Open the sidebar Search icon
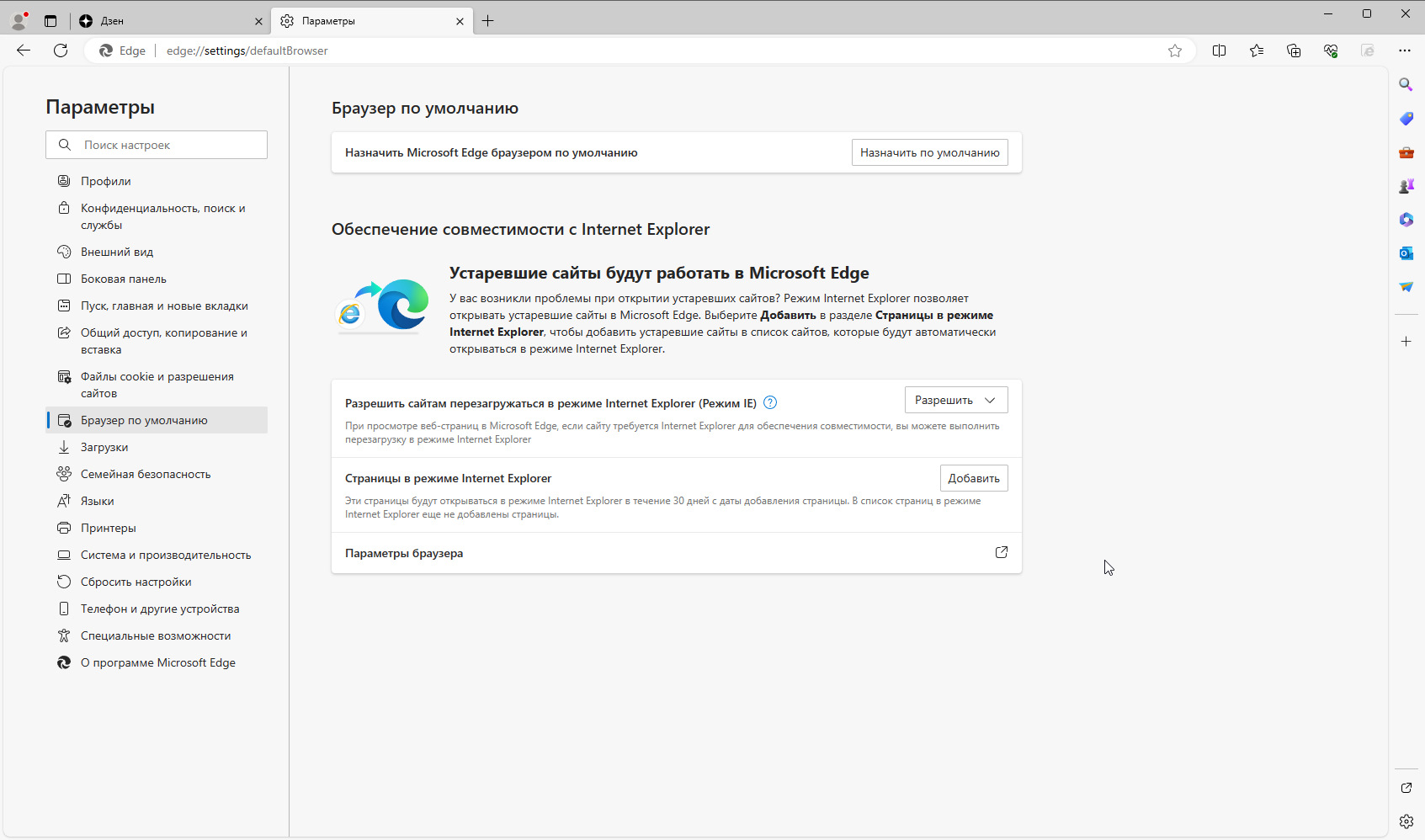The width and height of the screenshot is (1425, 840). (x=1406, y=84)
